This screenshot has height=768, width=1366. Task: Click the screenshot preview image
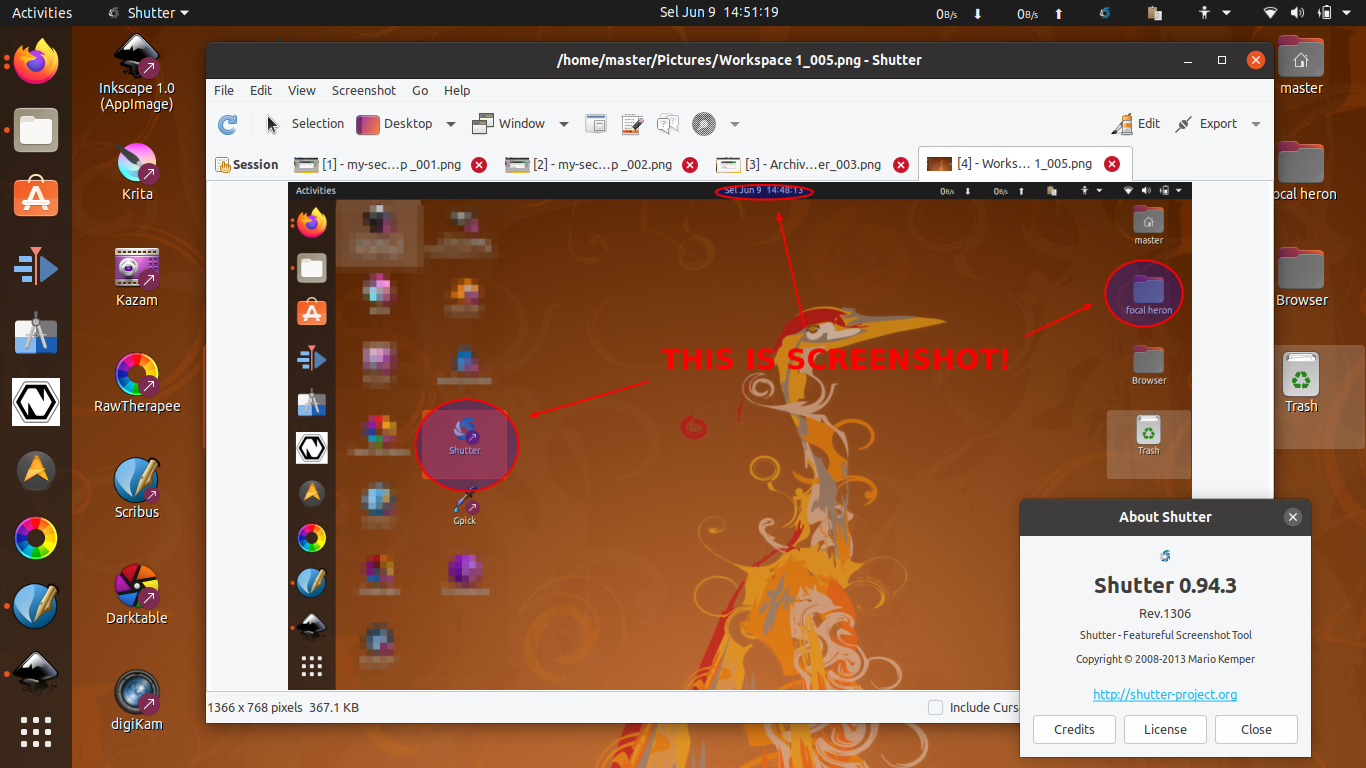pos(740,436)
